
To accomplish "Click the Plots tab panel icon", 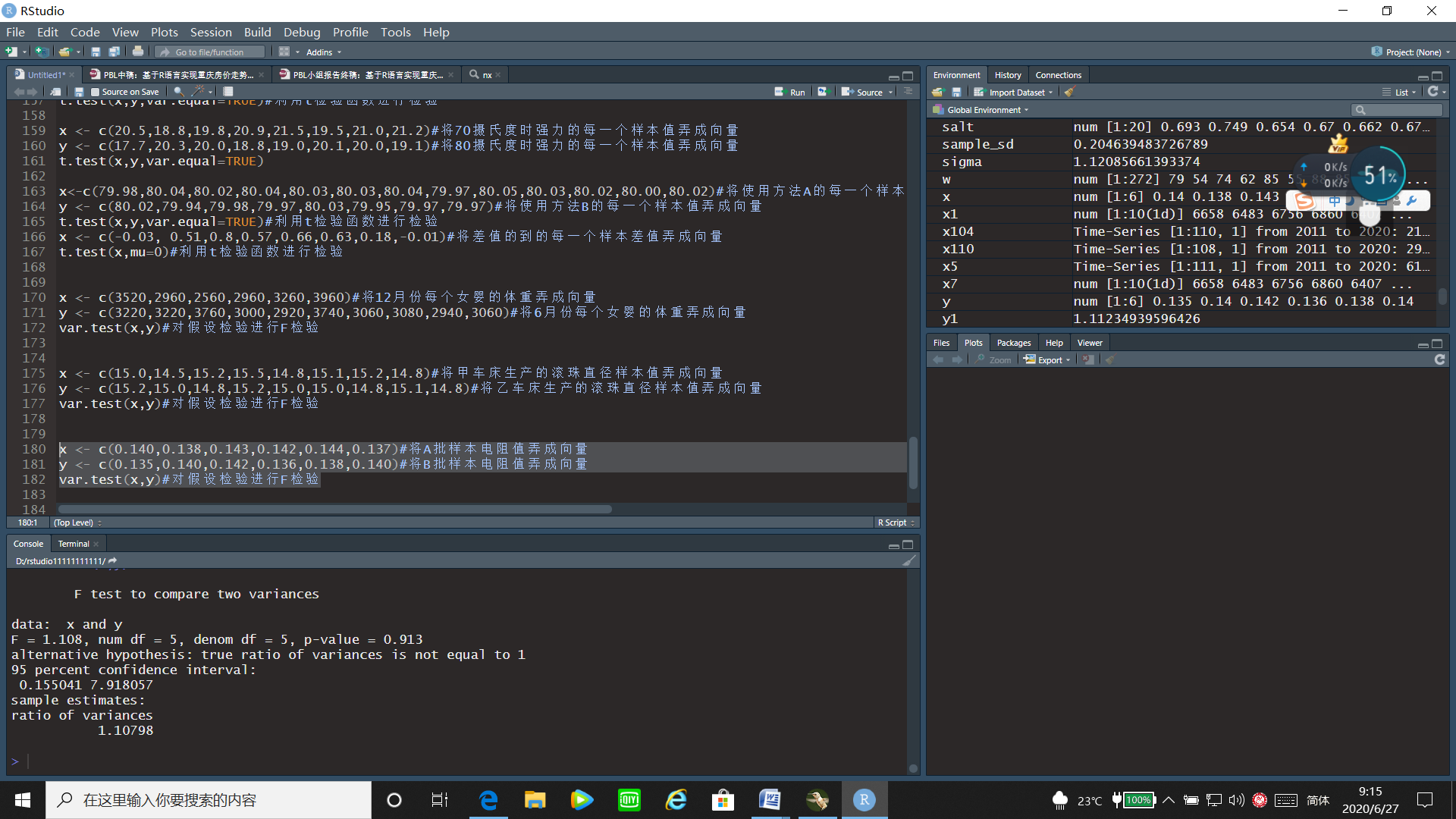I will click(972, 343).
